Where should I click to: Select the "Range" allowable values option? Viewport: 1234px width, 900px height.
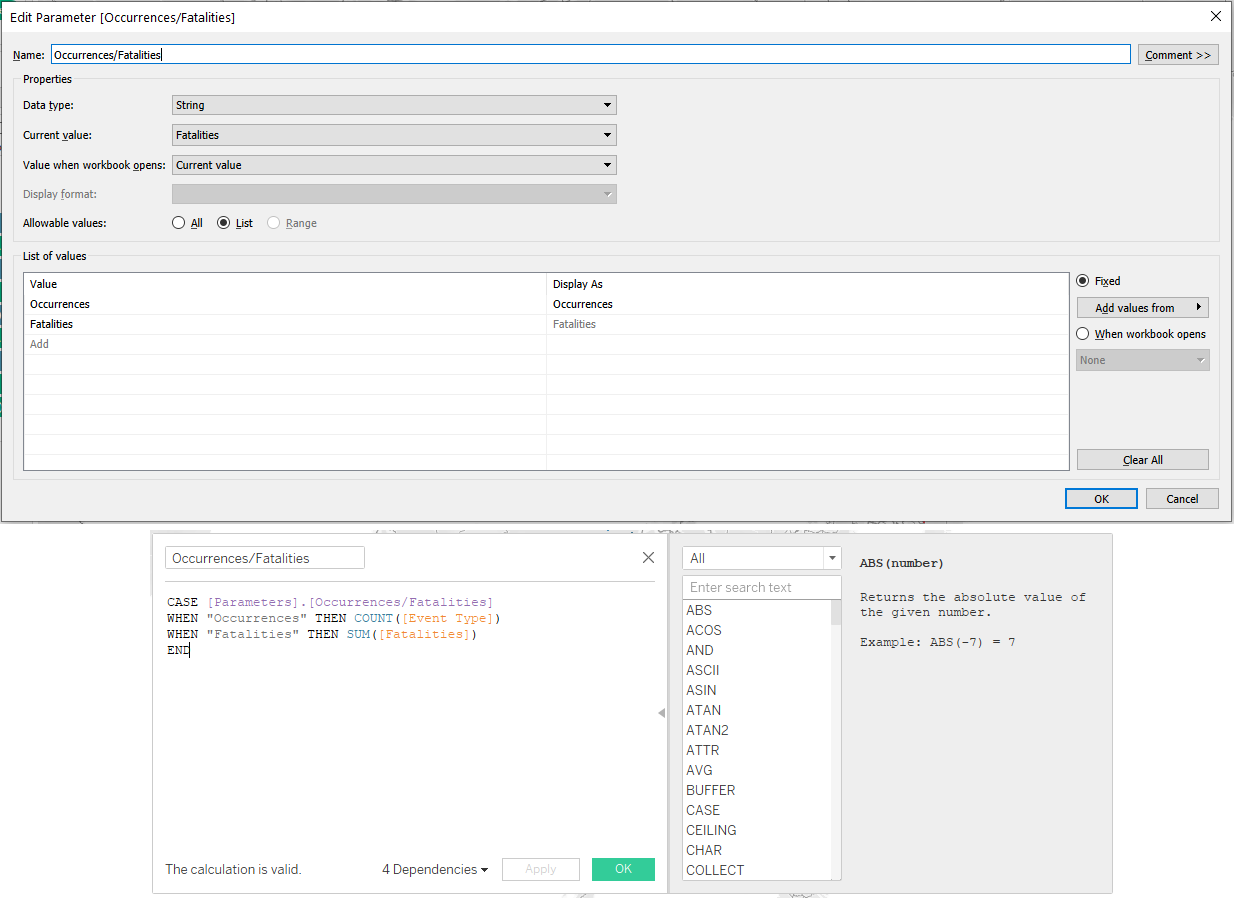[271, 222]
